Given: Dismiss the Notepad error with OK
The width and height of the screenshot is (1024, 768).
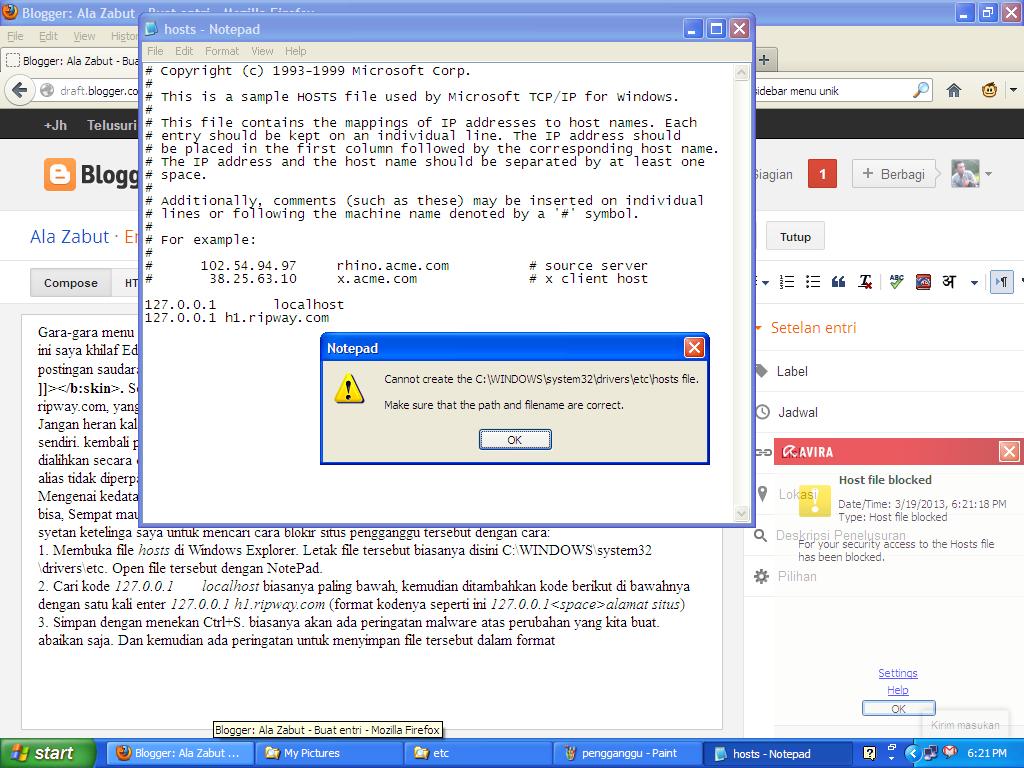Looking at the screenshot, I should coord(515,440).
